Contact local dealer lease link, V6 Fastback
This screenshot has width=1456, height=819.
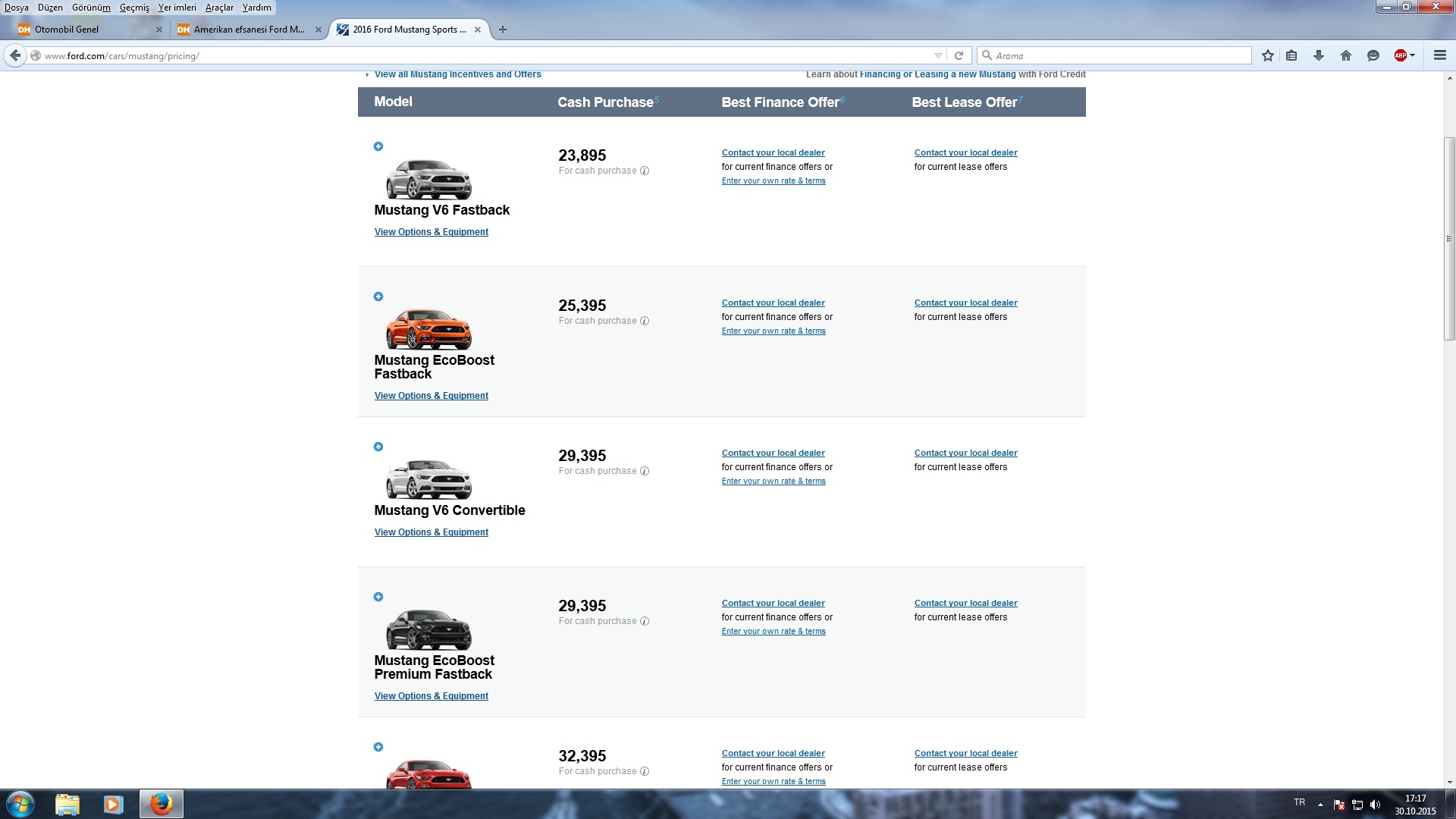pyautogui.click(x=965, y=152)
